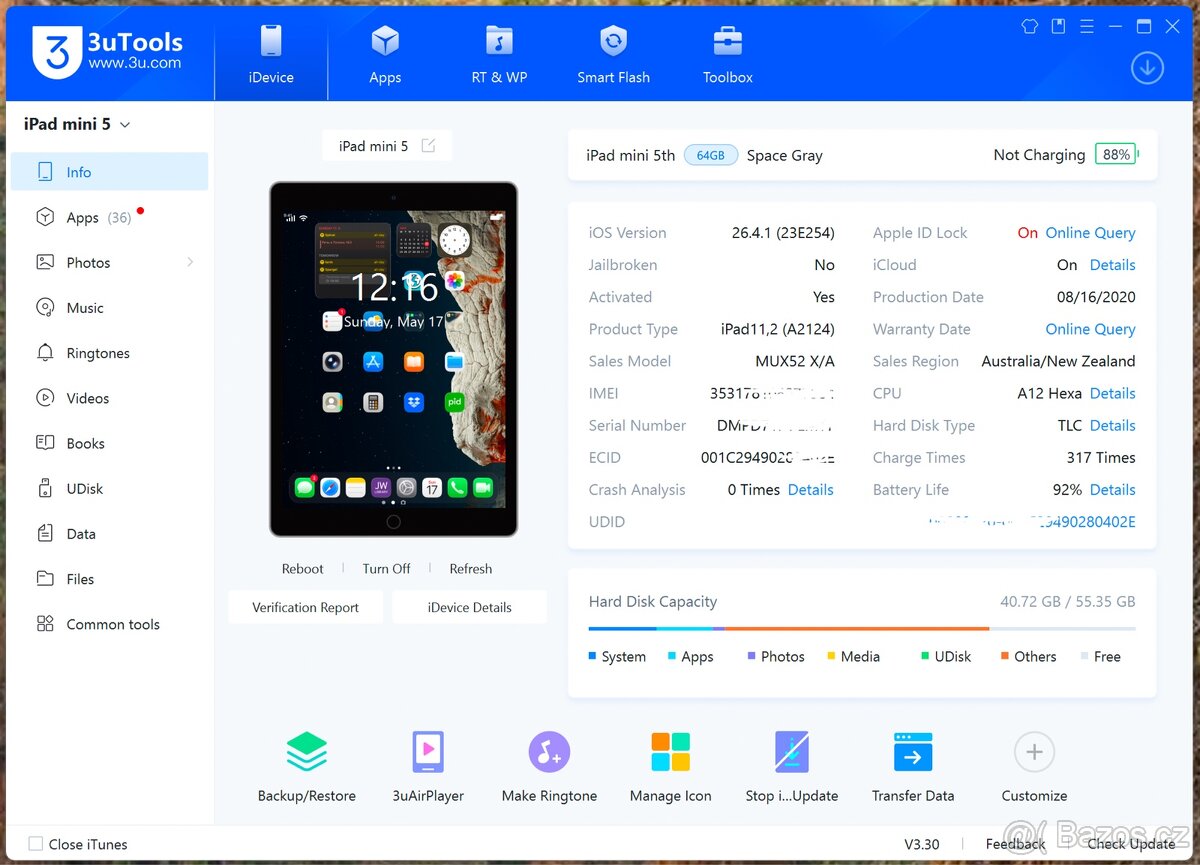1200x865 pixels.
Task: Click the Photos legend swatch
Action: tap(751, 656)
